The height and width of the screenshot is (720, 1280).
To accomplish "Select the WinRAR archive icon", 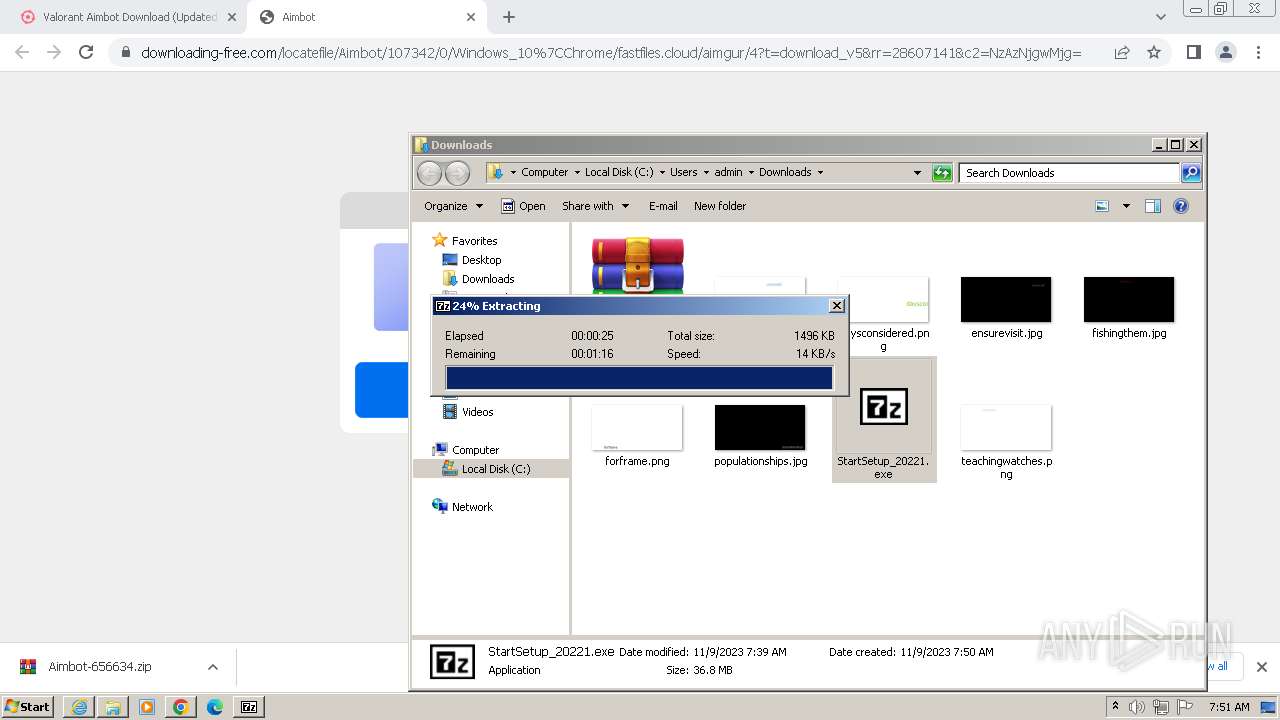I will tap(637, 264).
